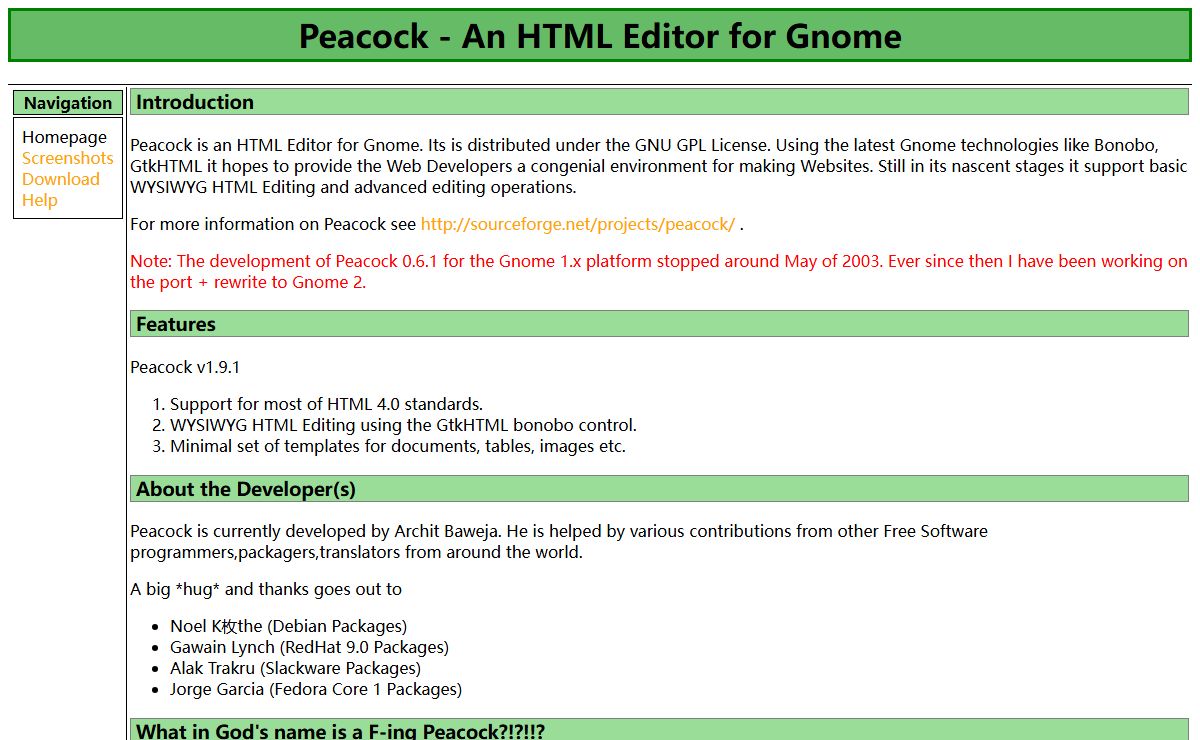Screen dimensions: 1200x740
Task: Click the 'WYSIWYG HTML Editing using the GtkHTML' item
Action: coord(403,425)
